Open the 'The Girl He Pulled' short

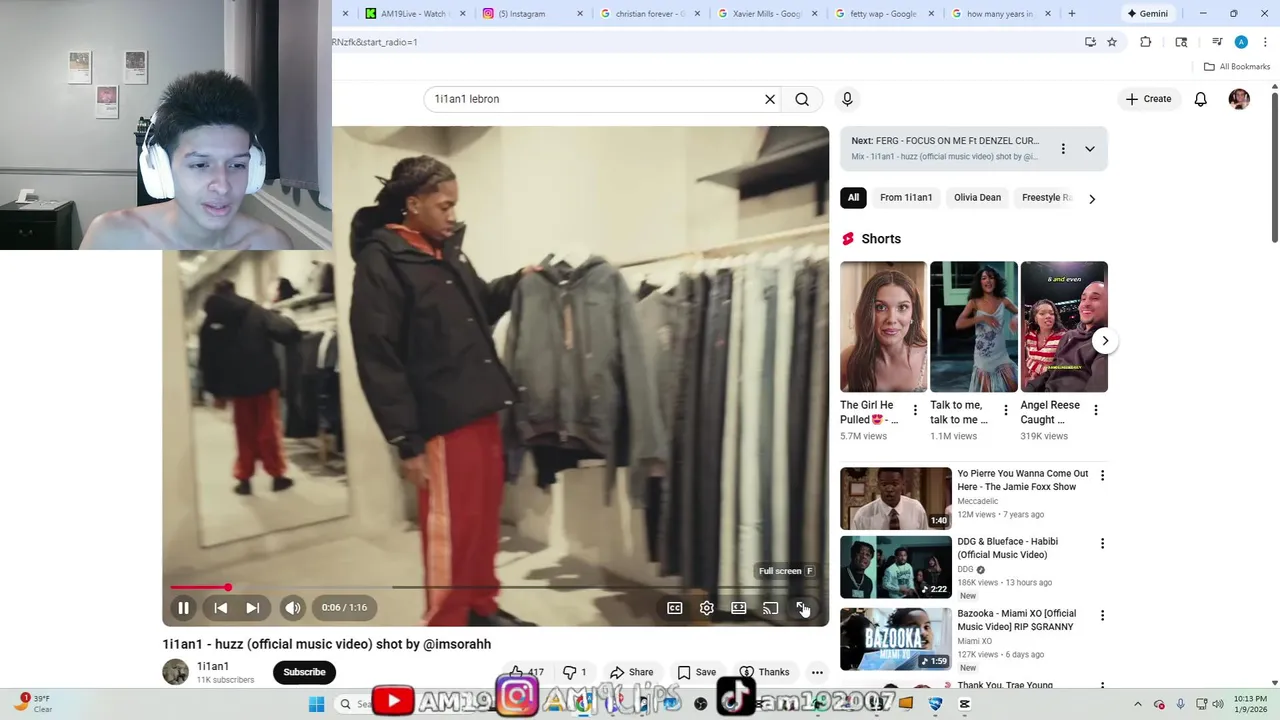pyautogui.click(x=883, y=327)
